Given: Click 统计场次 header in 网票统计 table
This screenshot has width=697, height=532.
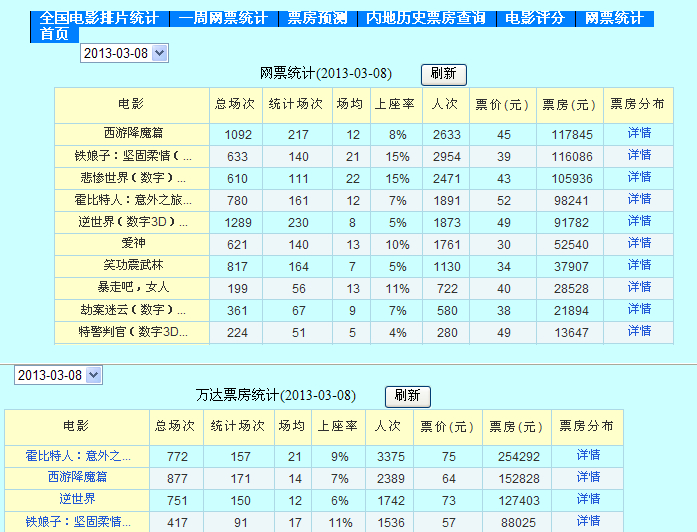Looking at the screenshot, I should [296, 104].
